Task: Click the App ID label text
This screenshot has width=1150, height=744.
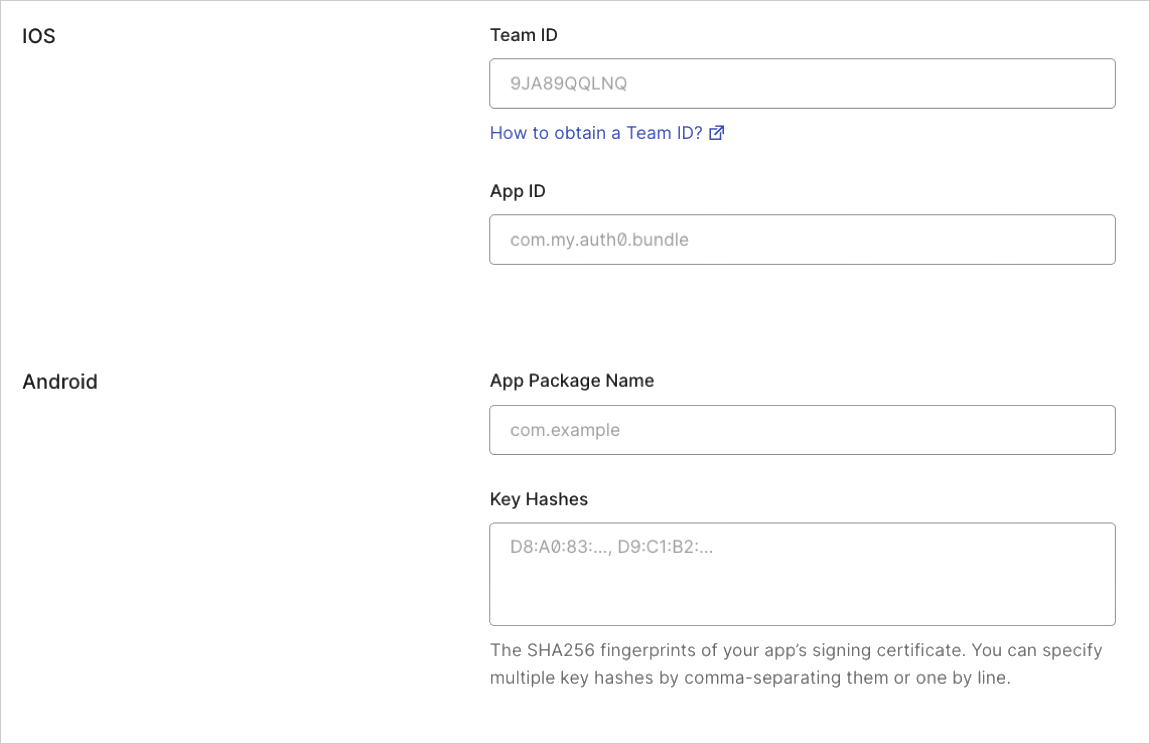Action: (517, 190)
